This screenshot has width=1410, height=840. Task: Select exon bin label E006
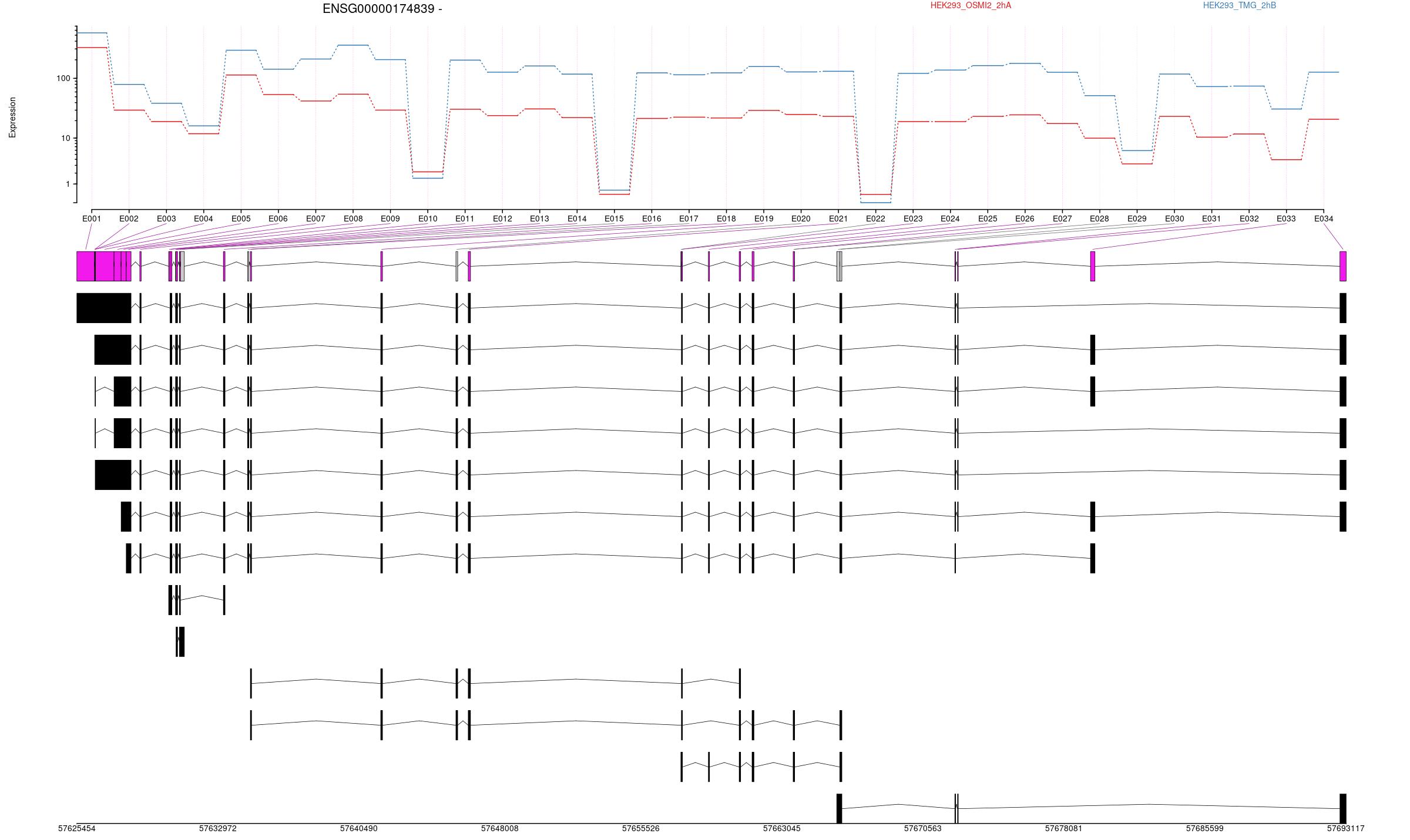(x=278, y=219)
